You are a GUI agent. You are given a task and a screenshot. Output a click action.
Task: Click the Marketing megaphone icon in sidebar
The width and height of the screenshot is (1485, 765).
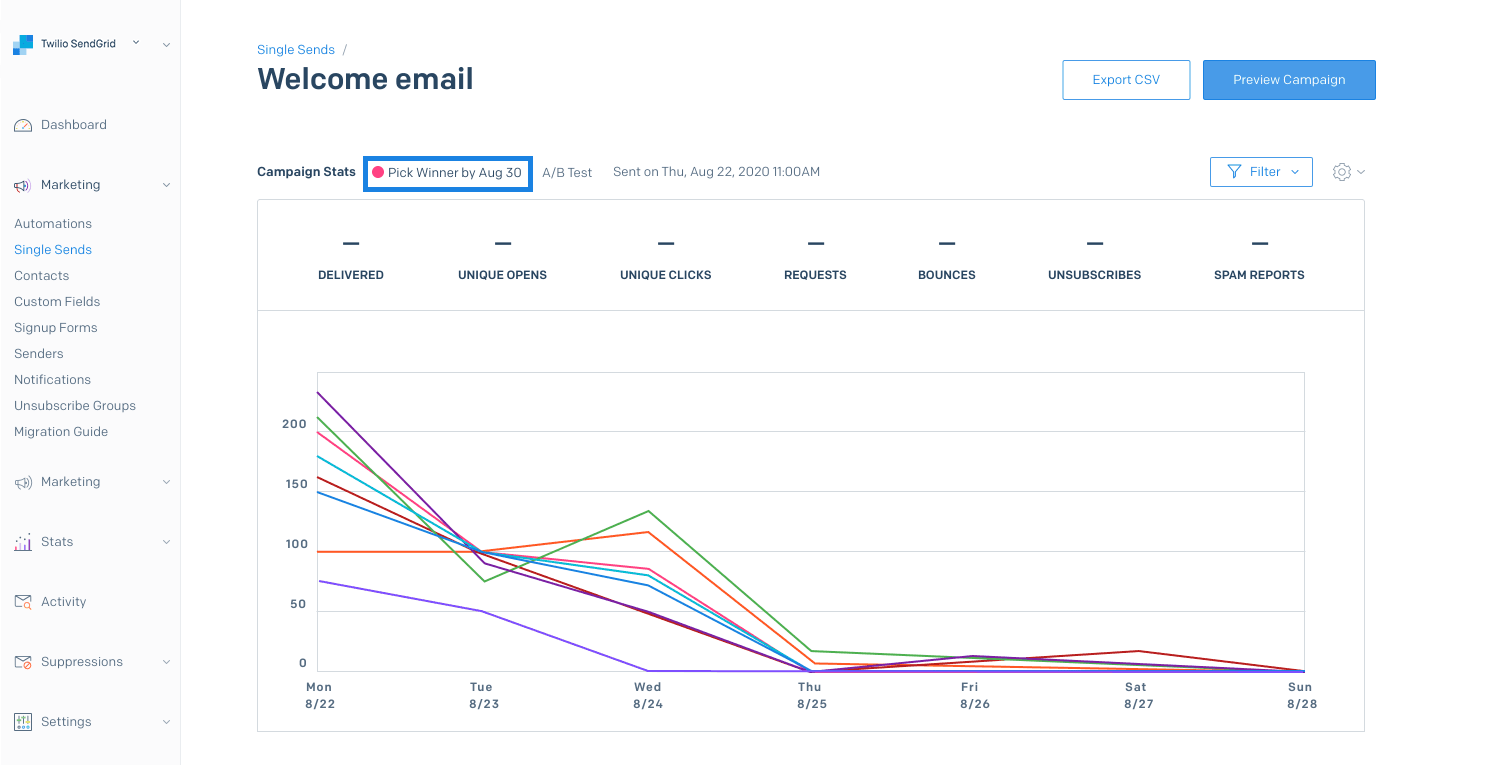point(23,184)
